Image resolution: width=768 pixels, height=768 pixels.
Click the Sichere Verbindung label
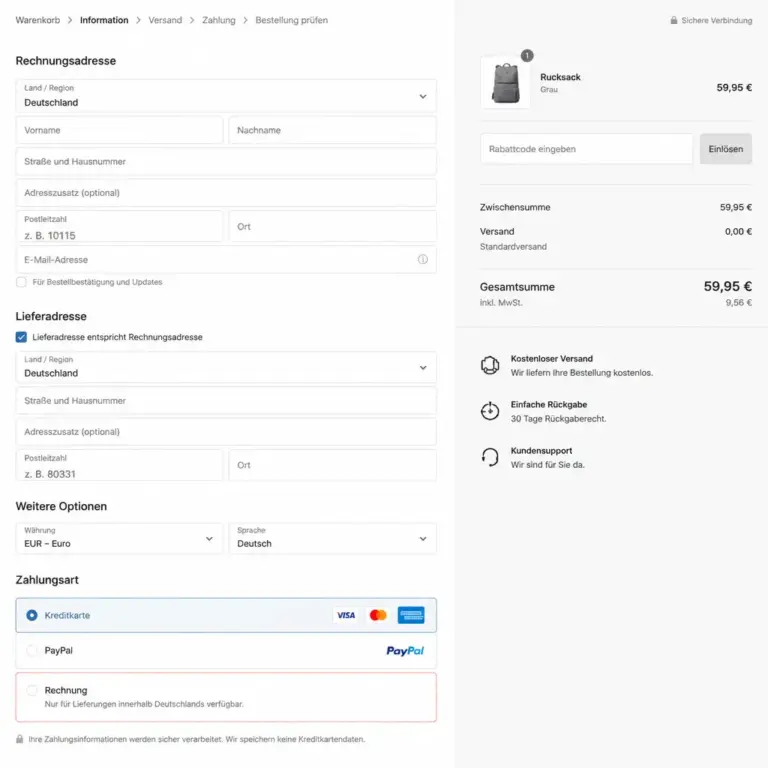[717, 20]
